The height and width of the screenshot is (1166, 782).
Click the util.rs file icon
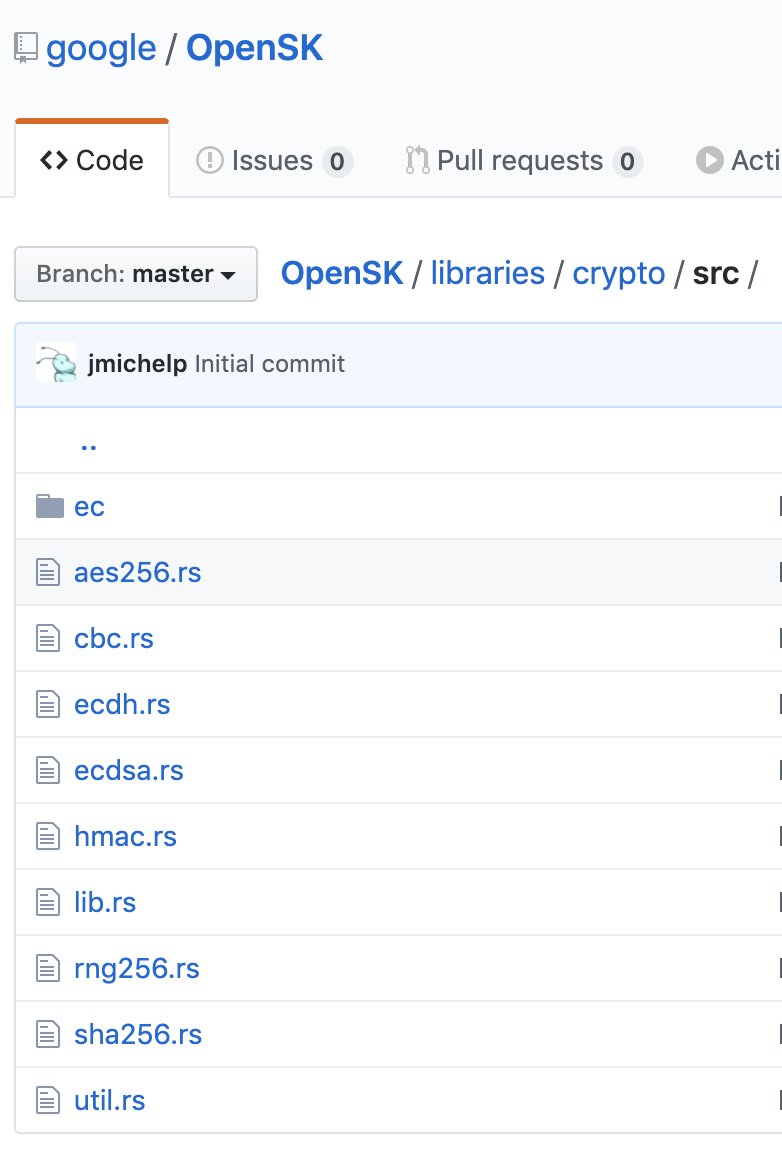tap(48, 1102)
